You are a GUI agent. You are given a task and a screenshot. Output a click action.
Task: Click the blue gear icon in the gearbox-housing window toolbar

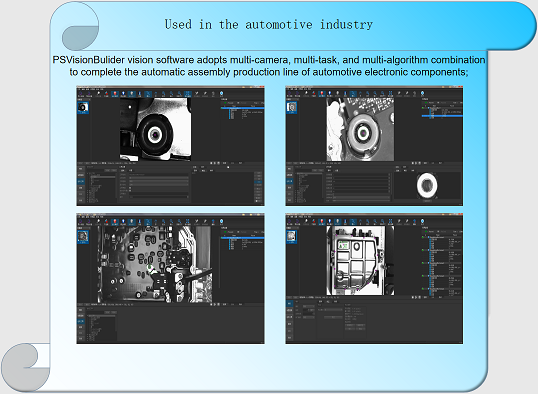(422, 222)
